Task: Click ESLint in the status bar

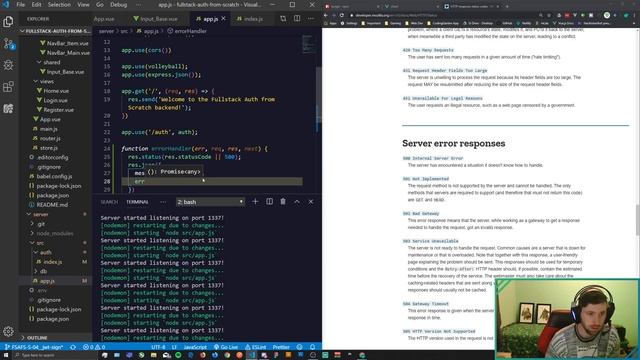Action: coord(256,347)
